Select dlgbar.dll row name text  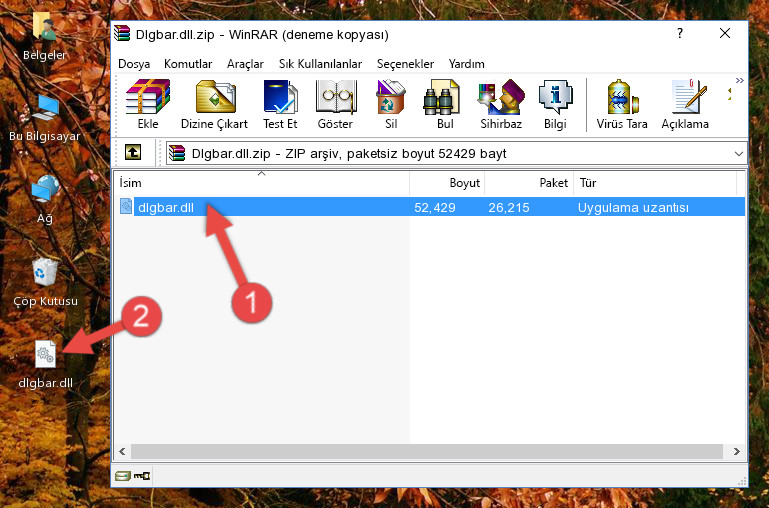(x=166, y=207)
